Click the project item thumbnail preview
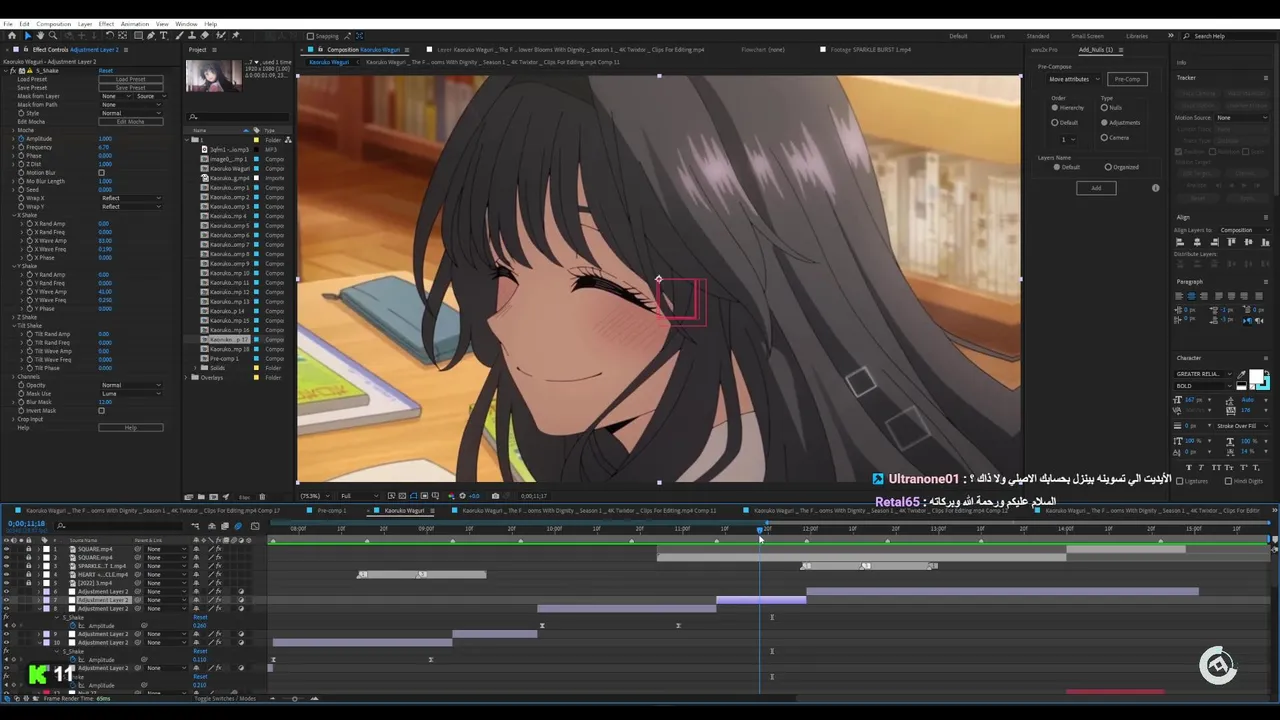Screen dimensions: 1280x720 pyautogui.click(x=213, y=76)
